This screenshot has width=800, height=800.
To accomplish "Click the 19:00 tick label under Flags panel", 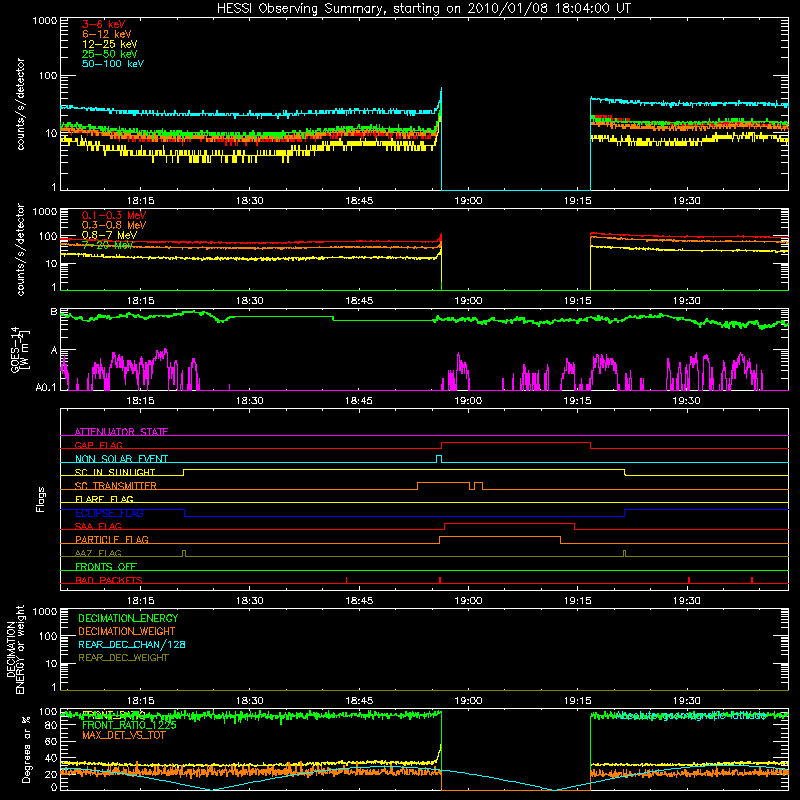I will [x=468, y=601].
